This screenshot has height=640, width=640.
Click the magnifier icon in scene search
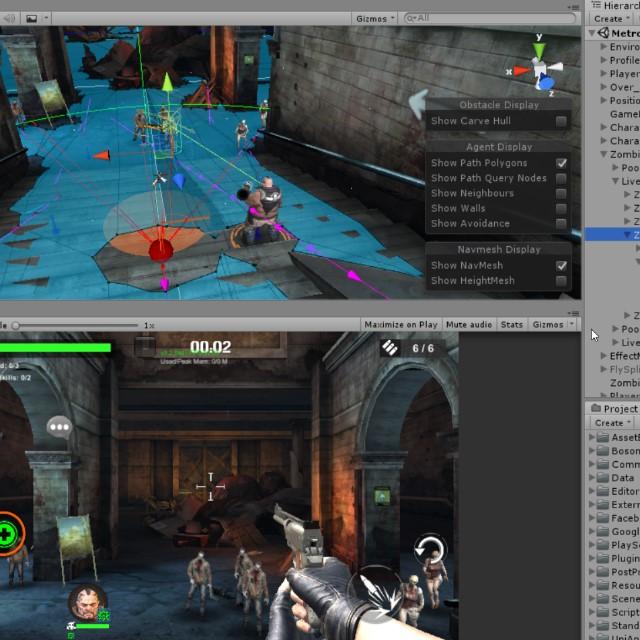[410, 18]
